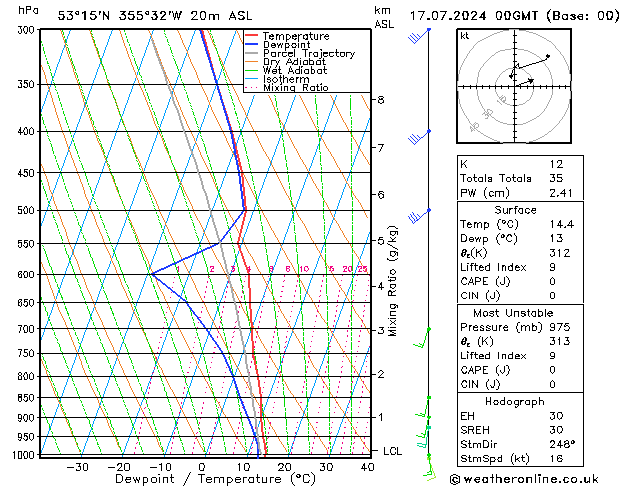Click the date '17.07.2024 00GMT (Base: 00)'
The image size is (629, 486).
tap(514, 16)
